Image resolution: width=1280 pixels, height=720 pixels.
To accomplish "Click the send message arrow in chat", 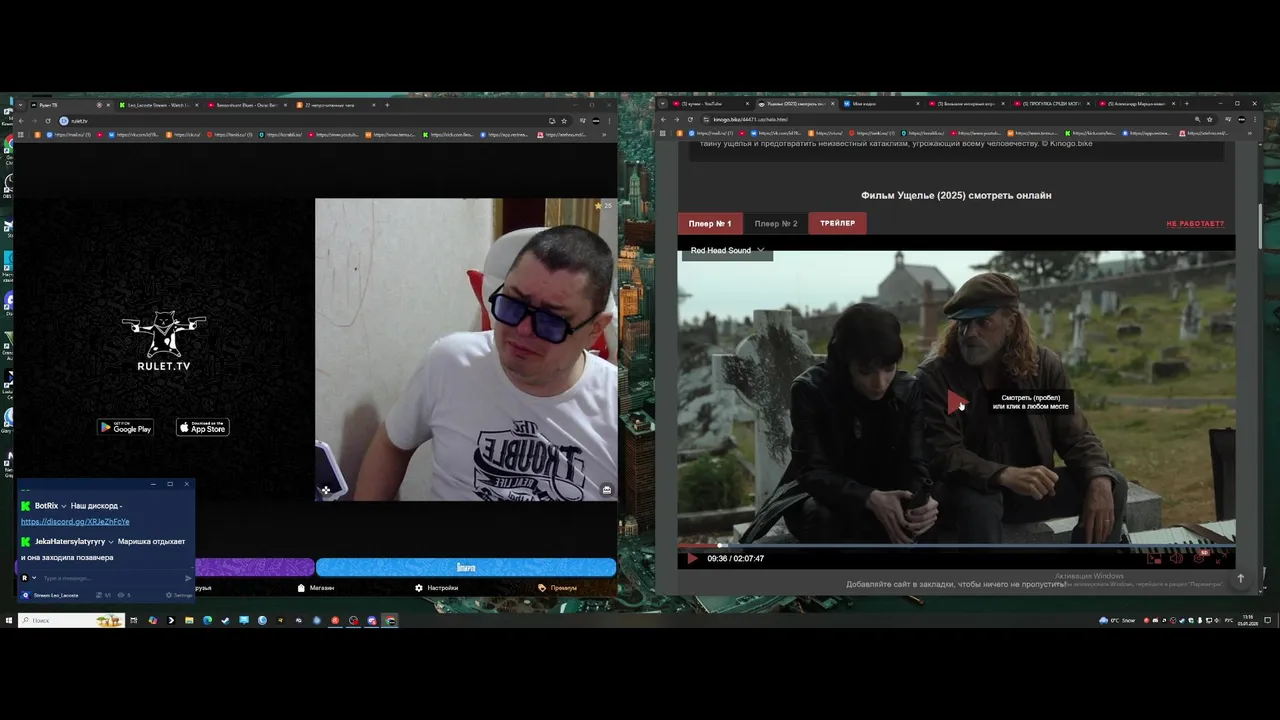I will pos(188,578).
